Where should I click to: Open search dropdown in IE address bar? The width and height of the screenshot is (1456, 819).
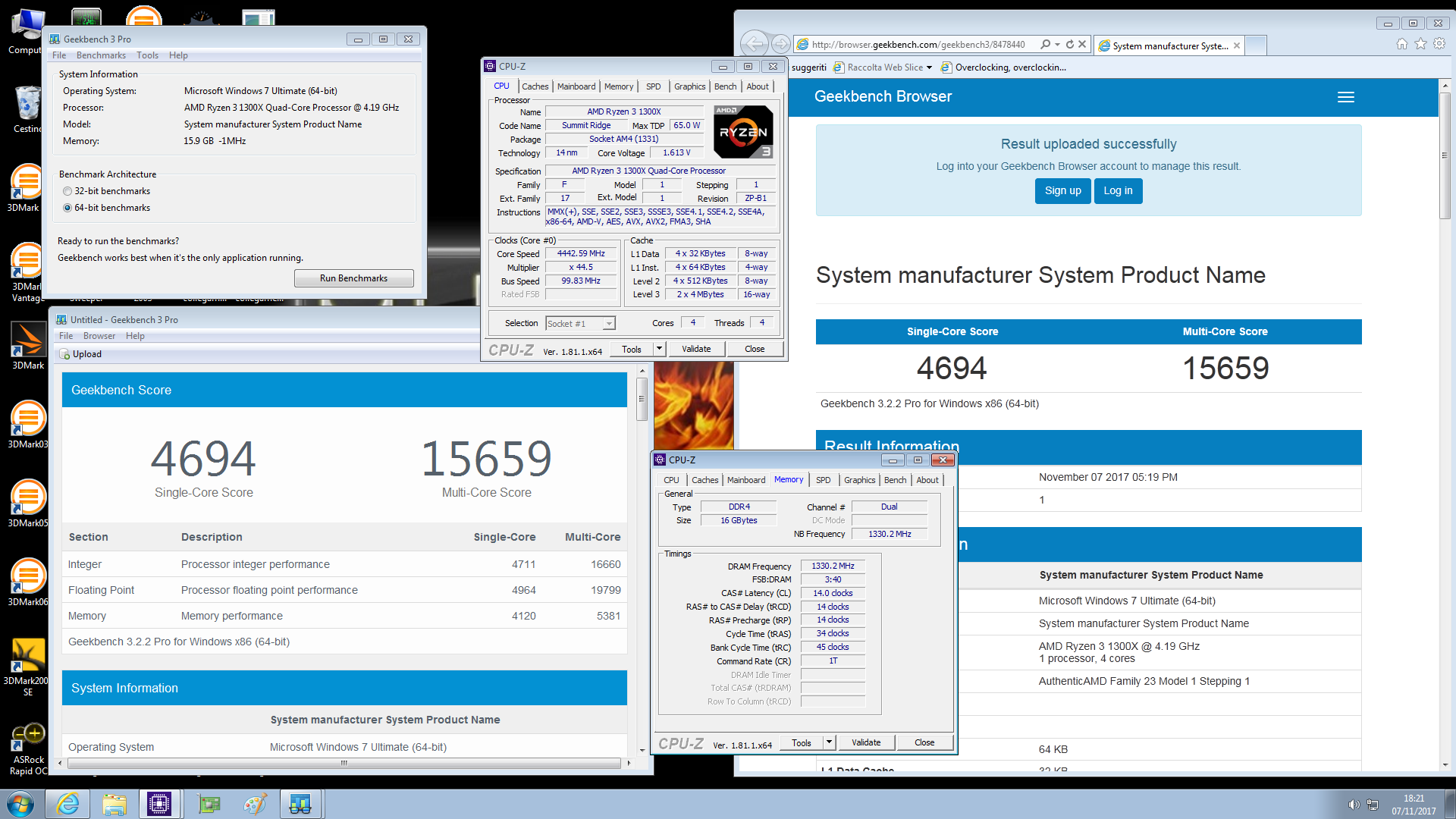(x=1056, y=45)
